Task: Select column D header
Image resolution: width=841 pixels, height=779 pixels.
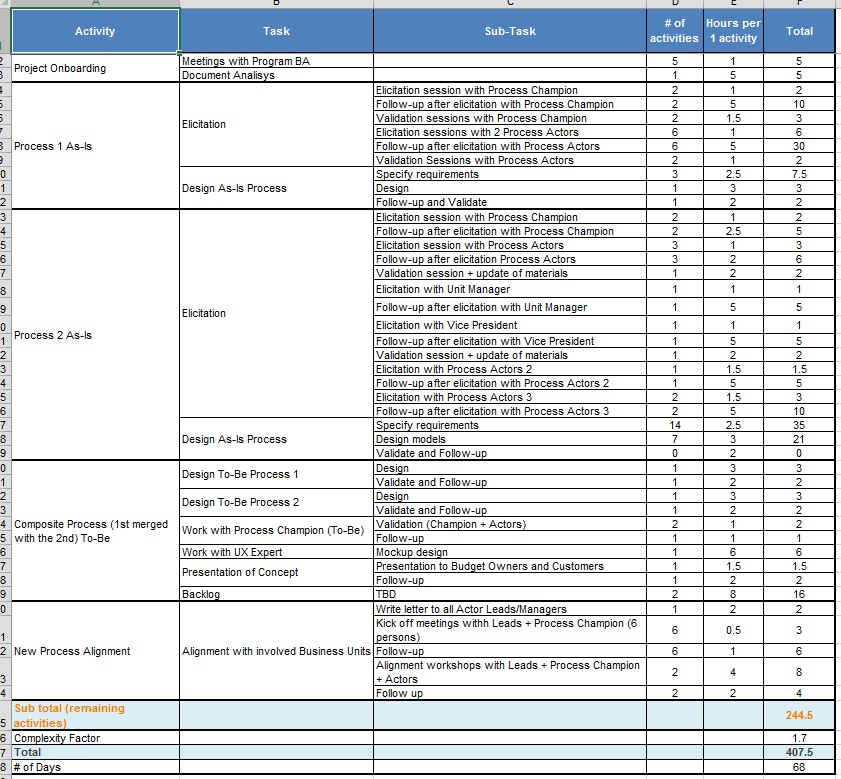Action: [x=674, y=5]
